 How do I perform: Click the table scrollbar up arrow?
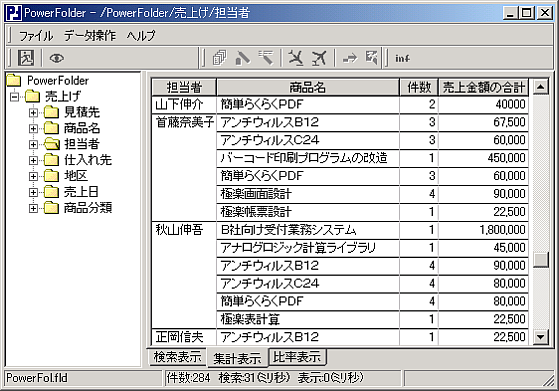point(540,87)
